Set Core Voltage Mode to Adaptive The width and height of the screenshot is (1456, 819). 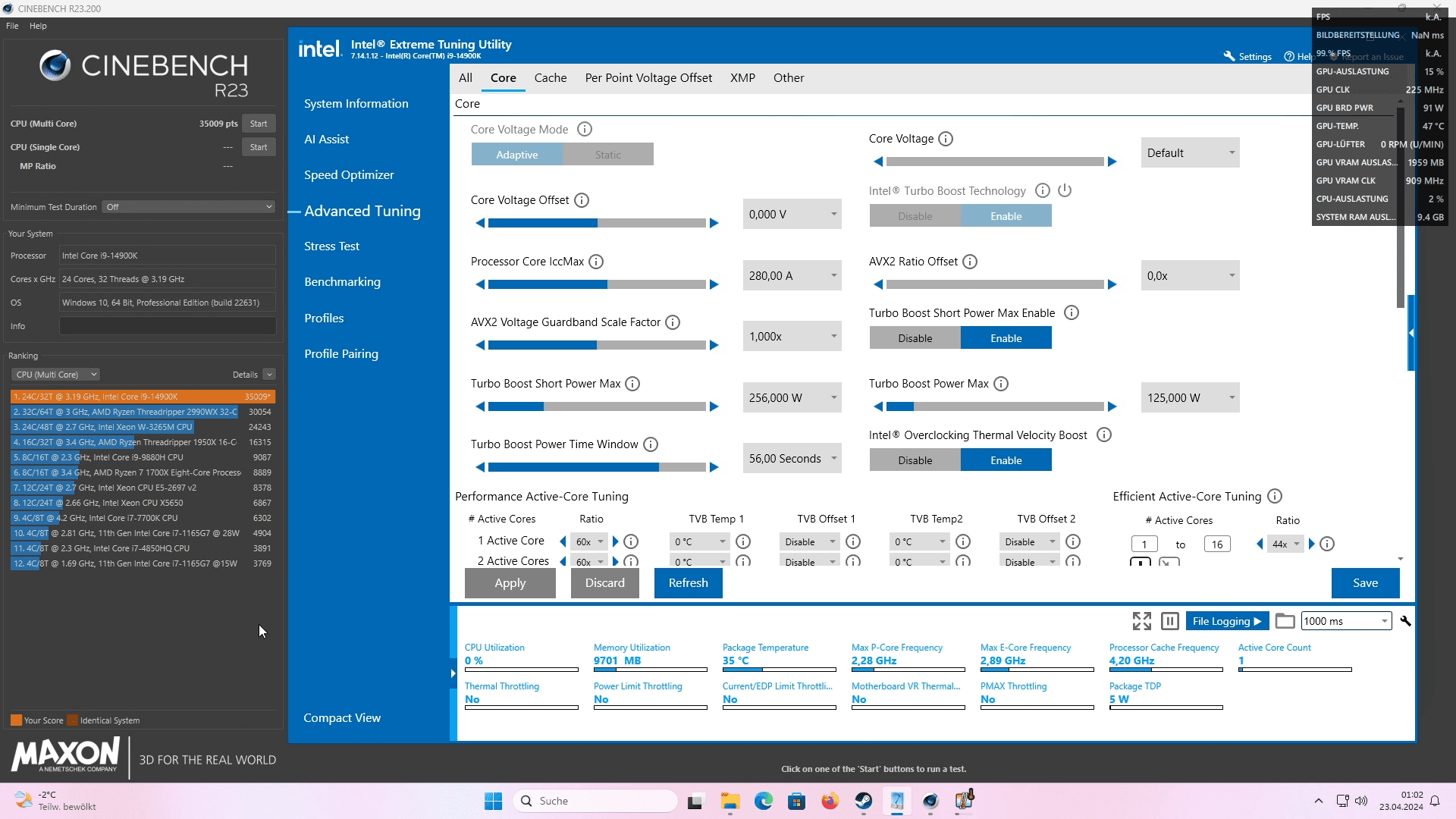[x=517, y=155]
